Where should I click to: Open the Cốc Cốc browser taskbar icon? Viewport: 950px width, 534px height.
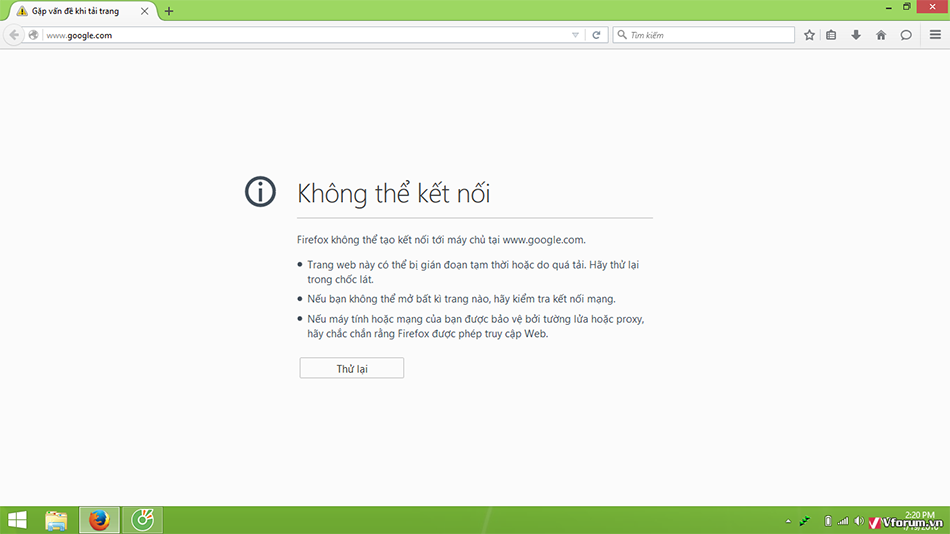point(142,520)
